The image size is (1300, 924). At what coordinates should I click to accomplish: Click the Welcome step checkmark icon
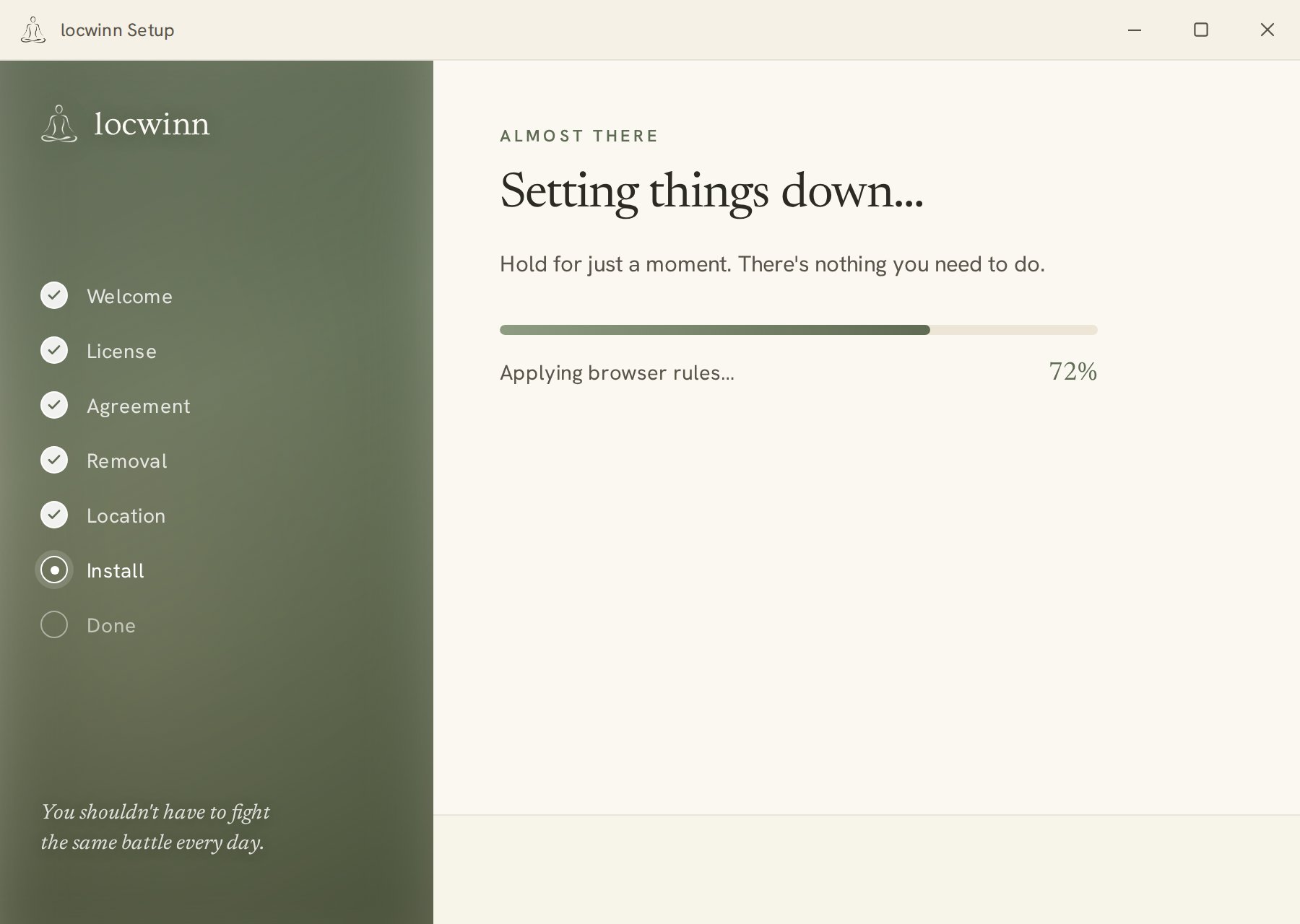[x=54, y=295]
